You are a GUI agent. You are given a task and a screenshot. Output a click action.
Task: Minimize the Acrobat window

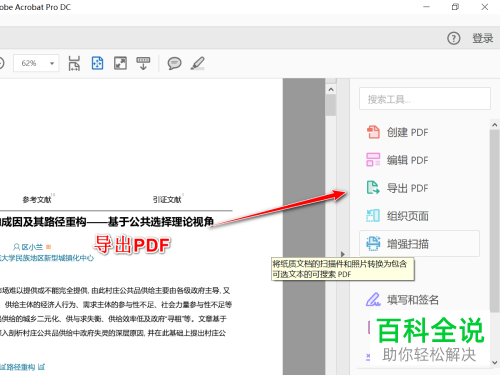[x=426, y=7]
